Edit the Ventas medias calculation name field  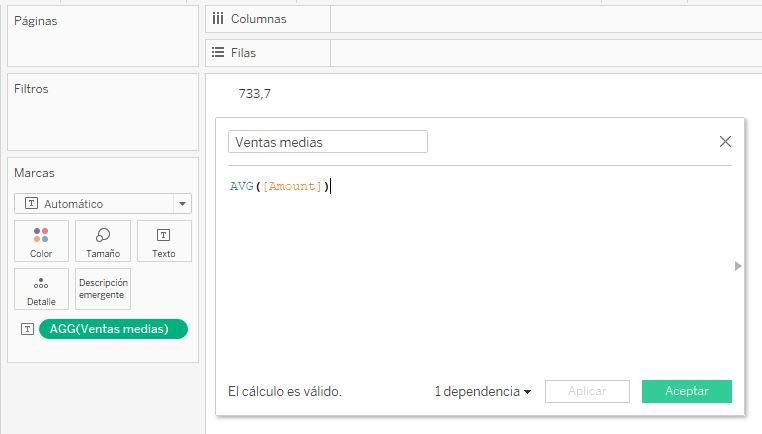[328, 142]
